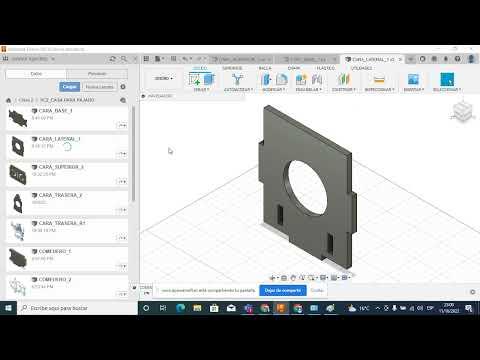Image resolution: width=480 pixels, height=360 pixels.
Task: Expand the Automatizar dropdown menu
Action: [x=238, y=89]
